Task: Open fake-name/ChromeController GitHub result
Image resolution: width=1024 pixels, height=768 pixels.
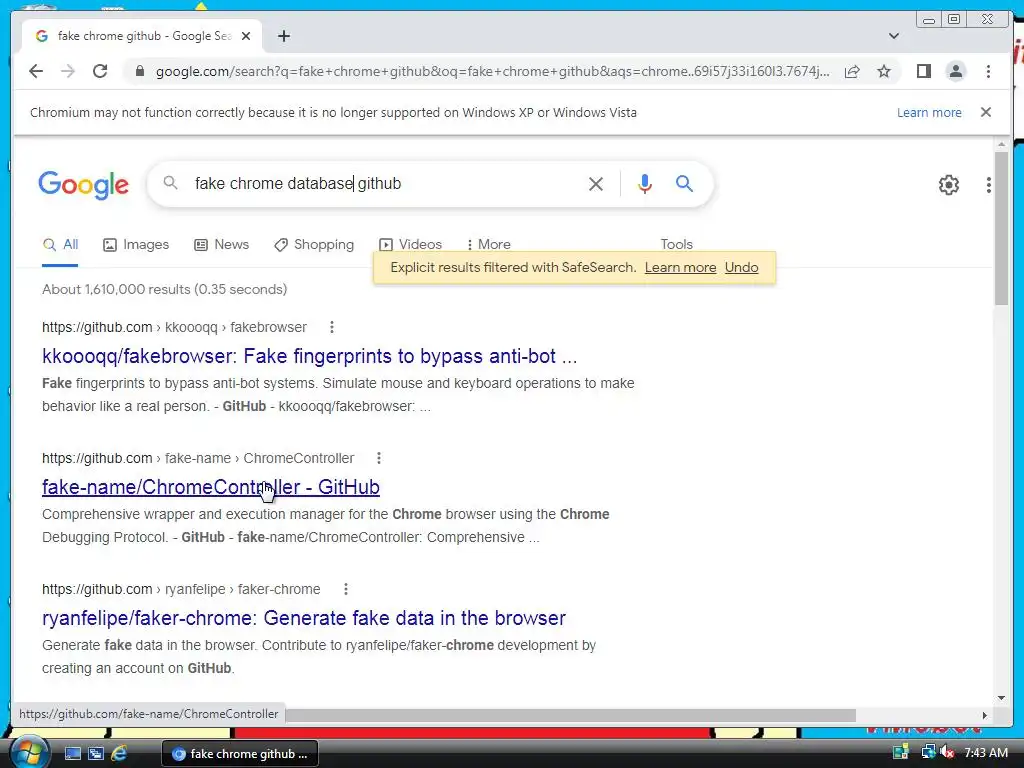Action: (x=211, y=487)
